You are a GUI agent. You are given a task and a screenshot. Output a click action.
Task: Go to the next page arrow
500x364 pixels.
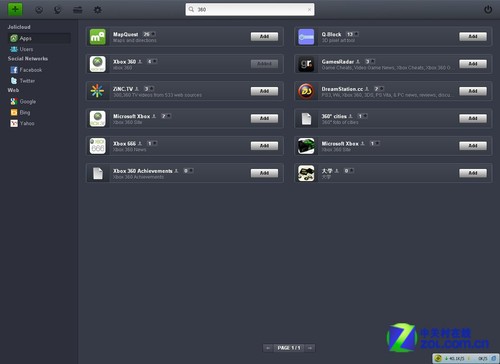[x=310, y=348]
